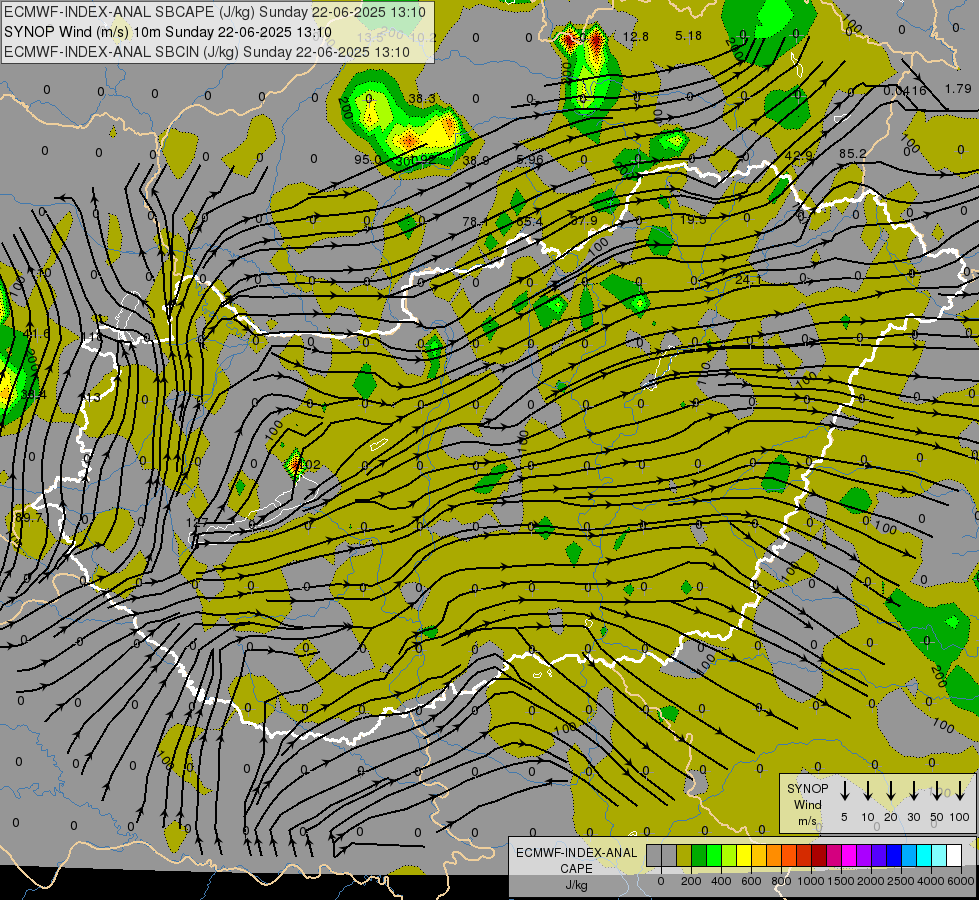Click the SBCIN title line in the header
Viewport: 979px width, 900px height.
pos(207,52)
